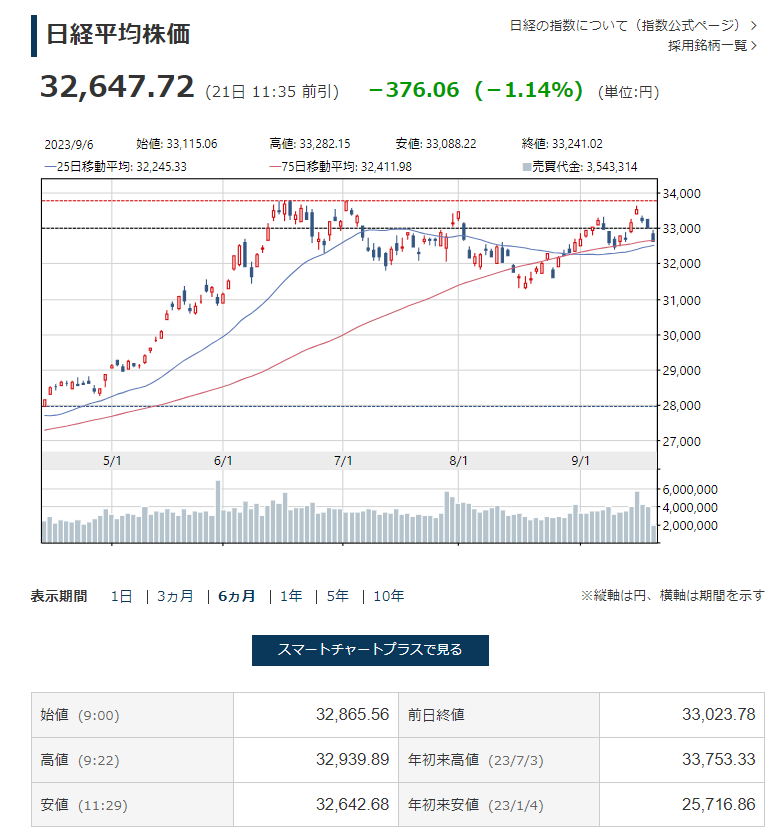Click 表示期間 label
This screenshot has height=837, width=775.
pos(59,596)
